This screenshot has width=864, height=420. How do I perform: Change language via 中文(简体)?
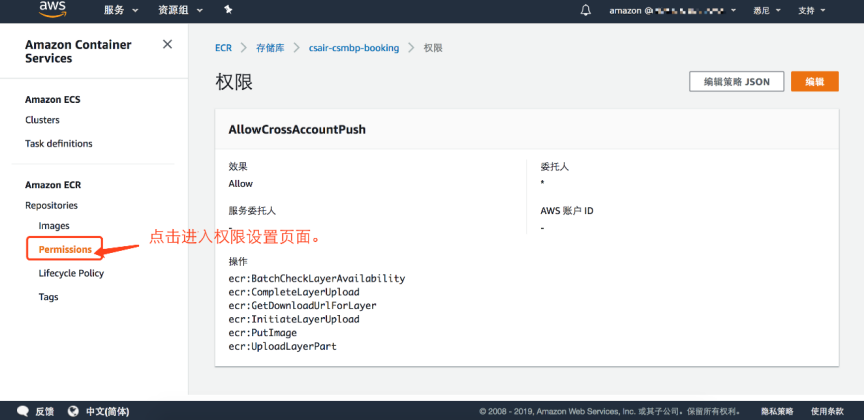pyautogui.click(x=107, y=411)
